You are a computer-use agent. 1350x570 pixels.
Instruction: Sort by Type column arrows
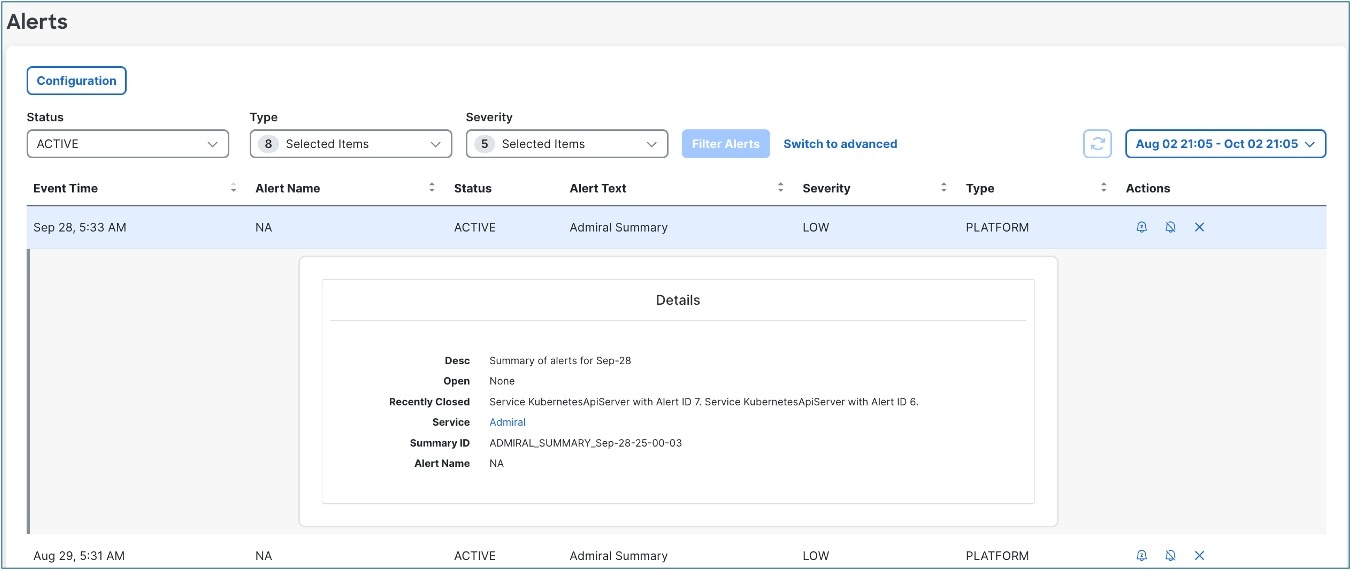tap(1104, 188)
